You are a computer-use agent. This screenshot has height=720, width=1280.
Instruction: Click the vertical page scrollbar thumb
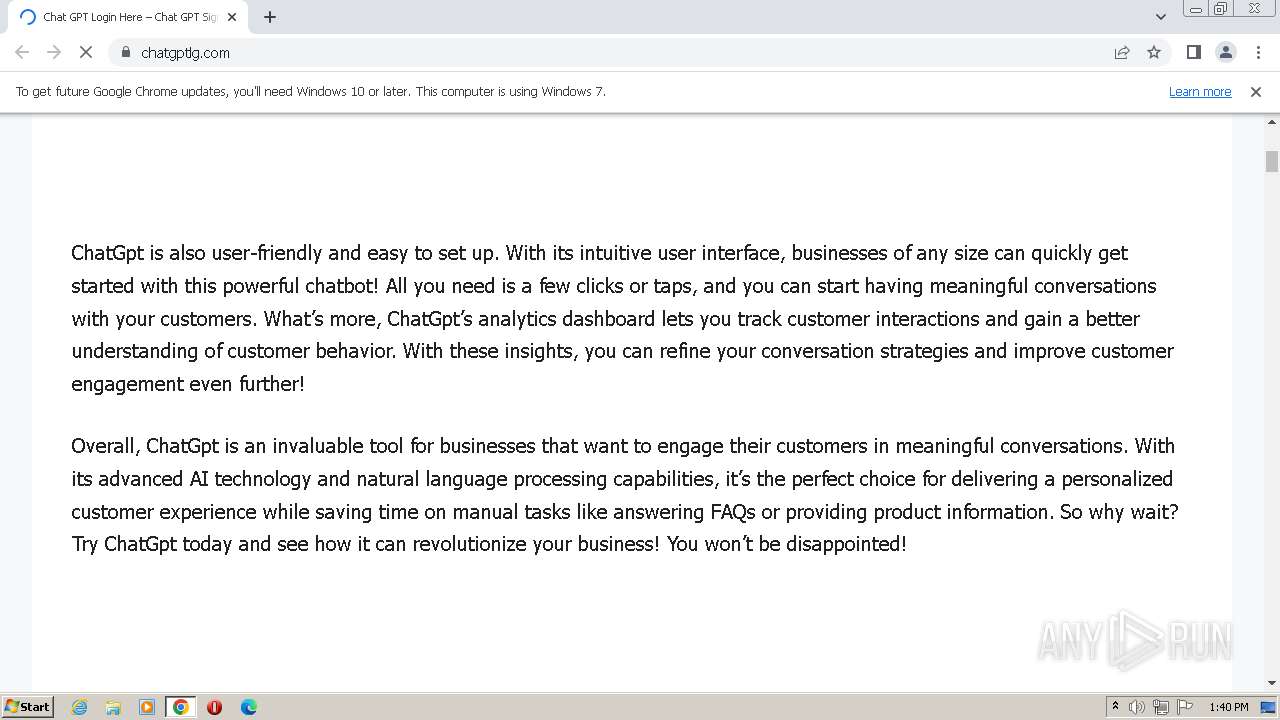point(1271,160)
